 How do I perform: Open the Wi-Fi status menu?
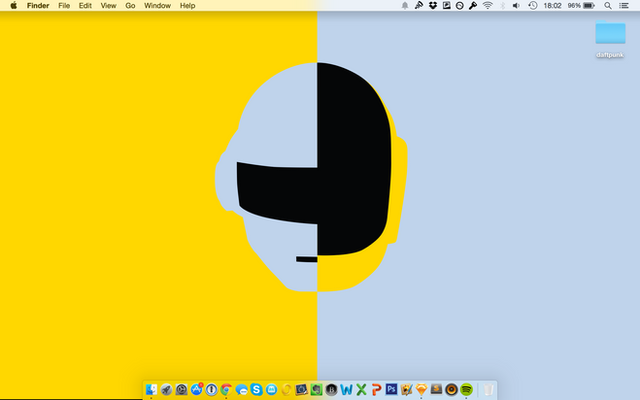coord(487,6)
